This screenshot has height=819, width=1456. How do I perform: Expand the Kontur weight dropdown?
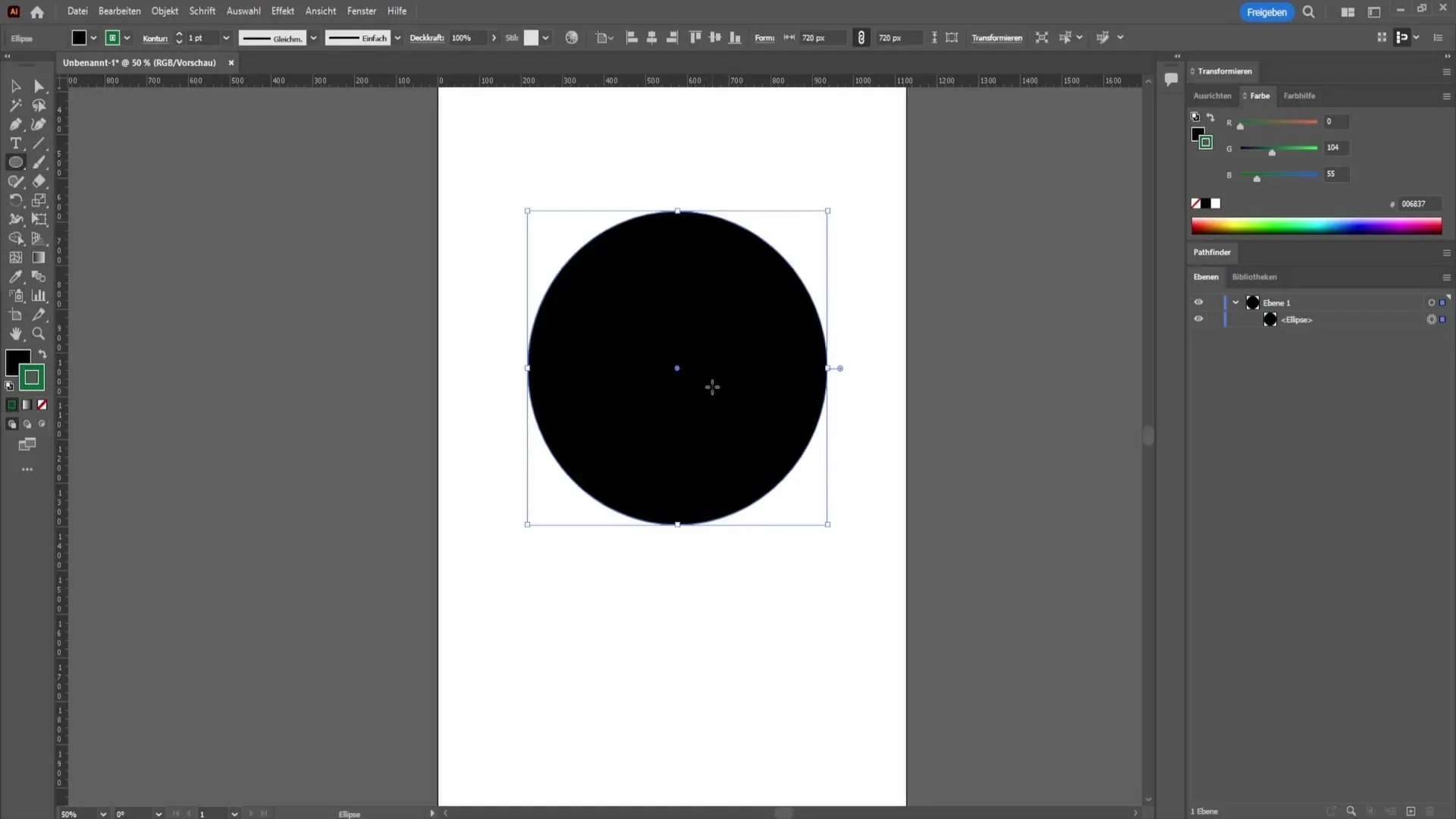[225, 38]
